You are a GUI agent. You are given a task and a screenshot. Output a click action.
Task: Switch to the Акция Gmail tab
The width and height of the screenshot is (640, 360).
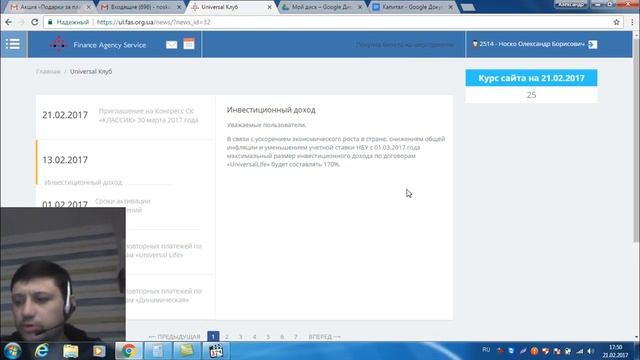tap(51, 7)
